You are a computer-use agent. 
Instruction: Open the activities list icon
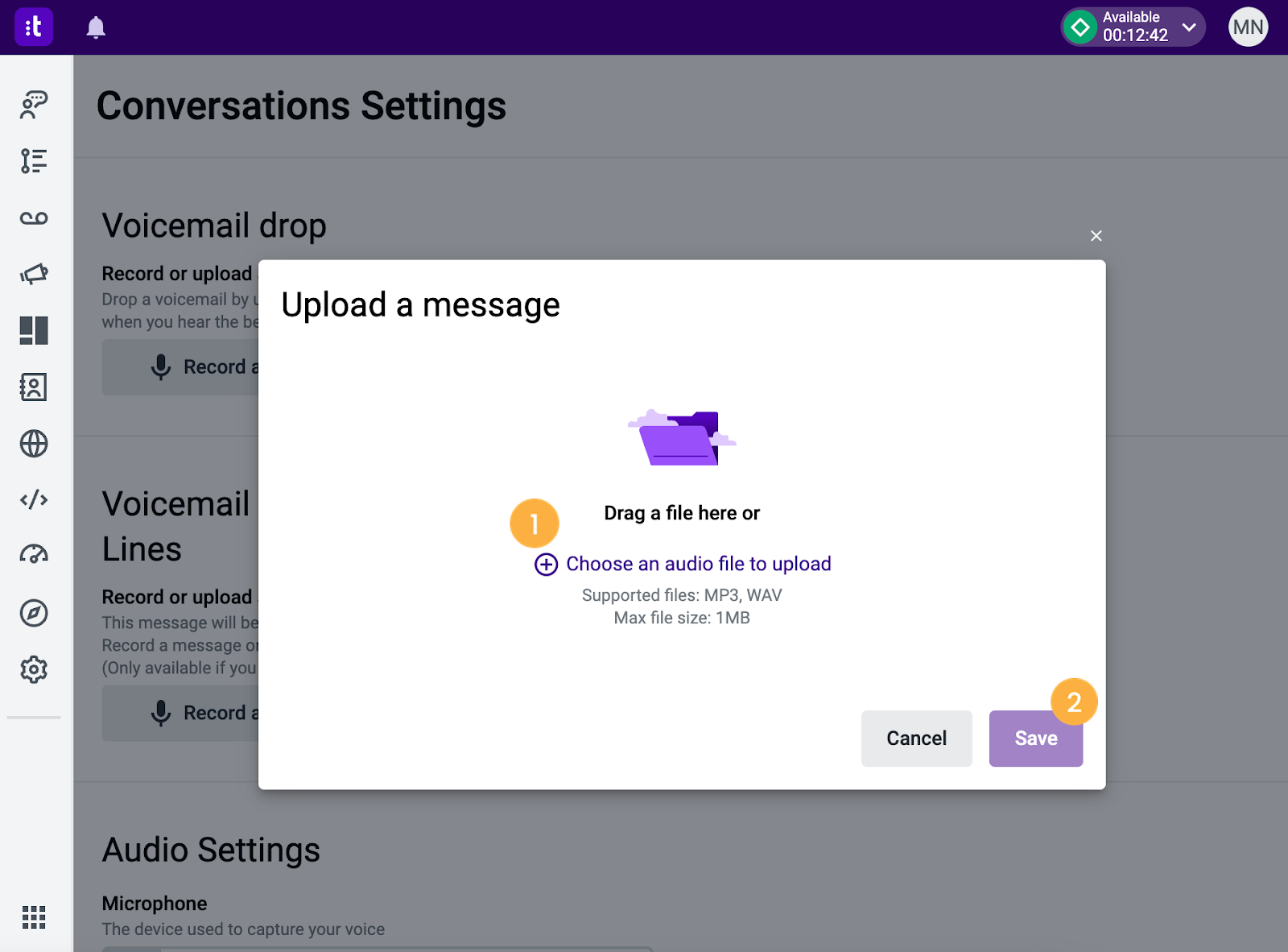[x=34, y=161]
